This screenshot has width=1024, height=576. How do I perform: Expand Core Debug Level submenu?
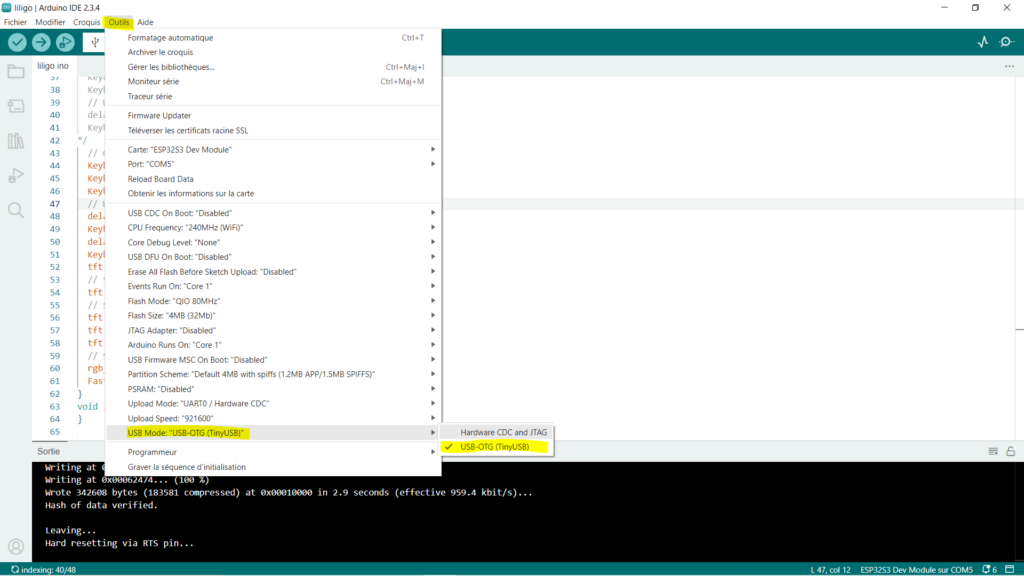(274, 242)
